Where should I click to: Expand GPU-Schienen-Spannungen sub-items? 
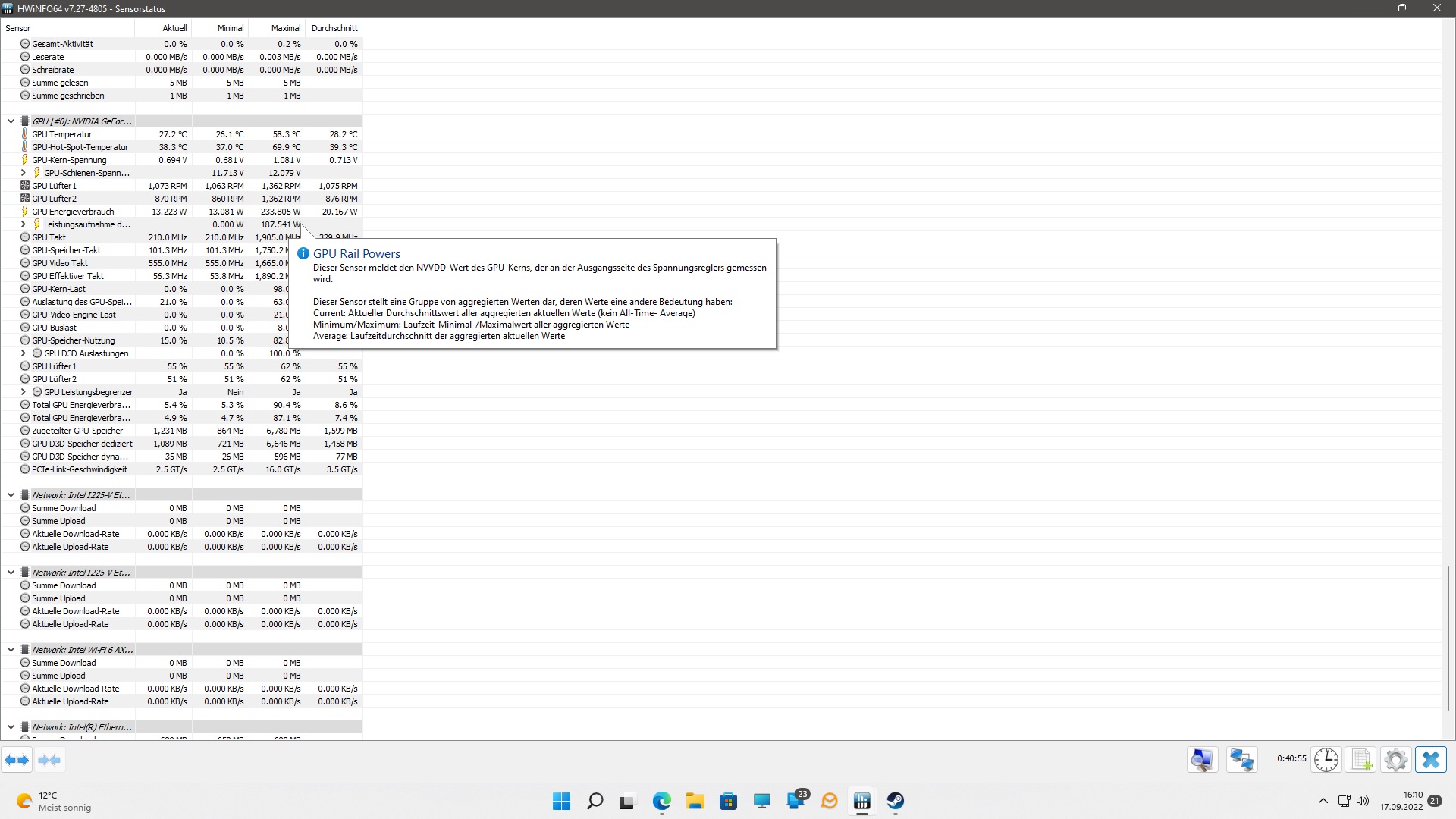tap(23, 173)
